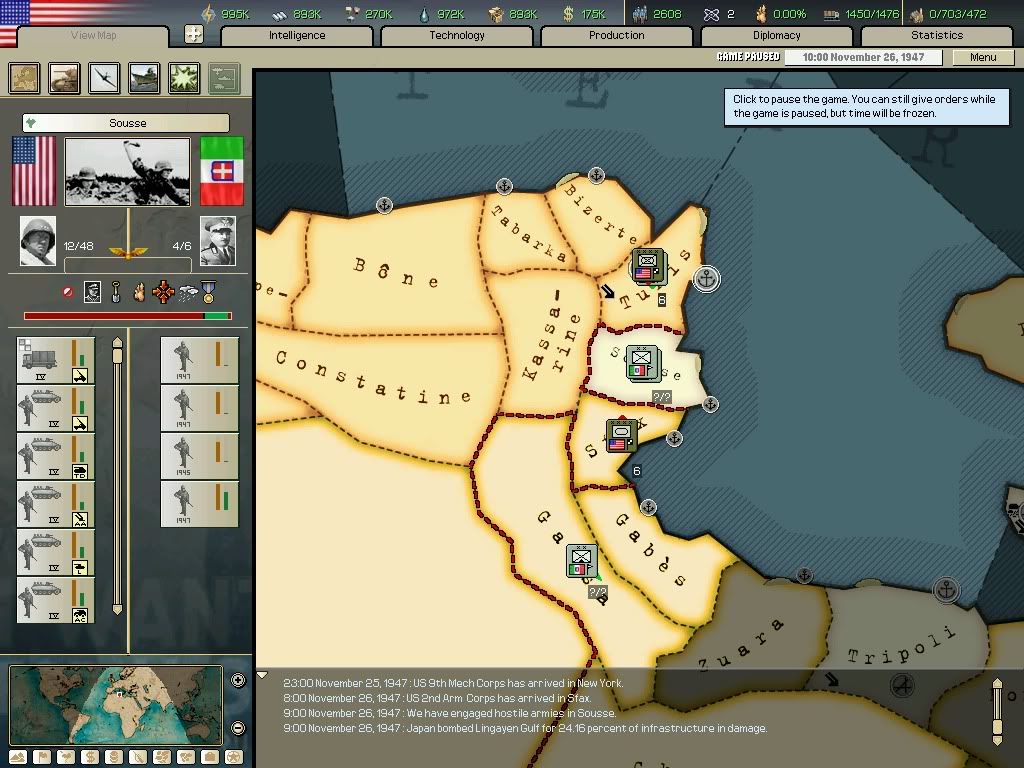The height and width of the screenshot is (768, 1024).
Task: Zoom in the minimap with the plus button
Action: click(x=238, y=681)
